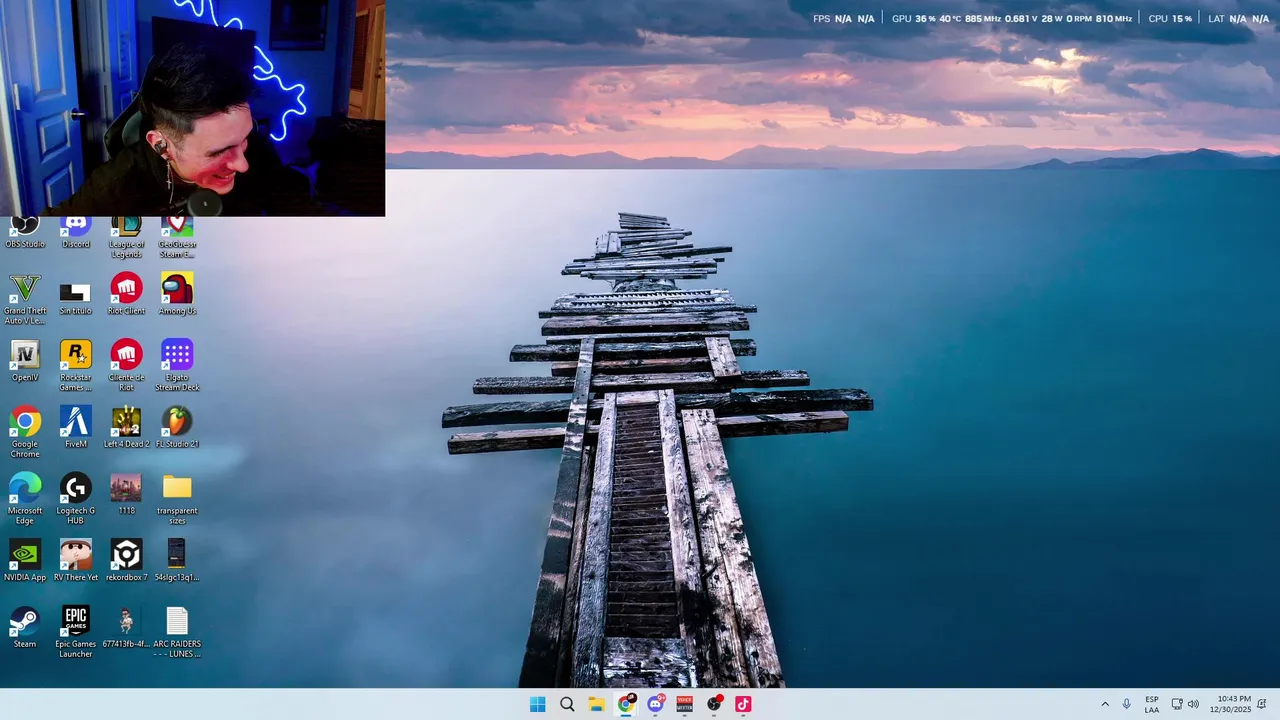Select the Sin título desktop file
The image size is (1280, 720).
click(75, 299)
